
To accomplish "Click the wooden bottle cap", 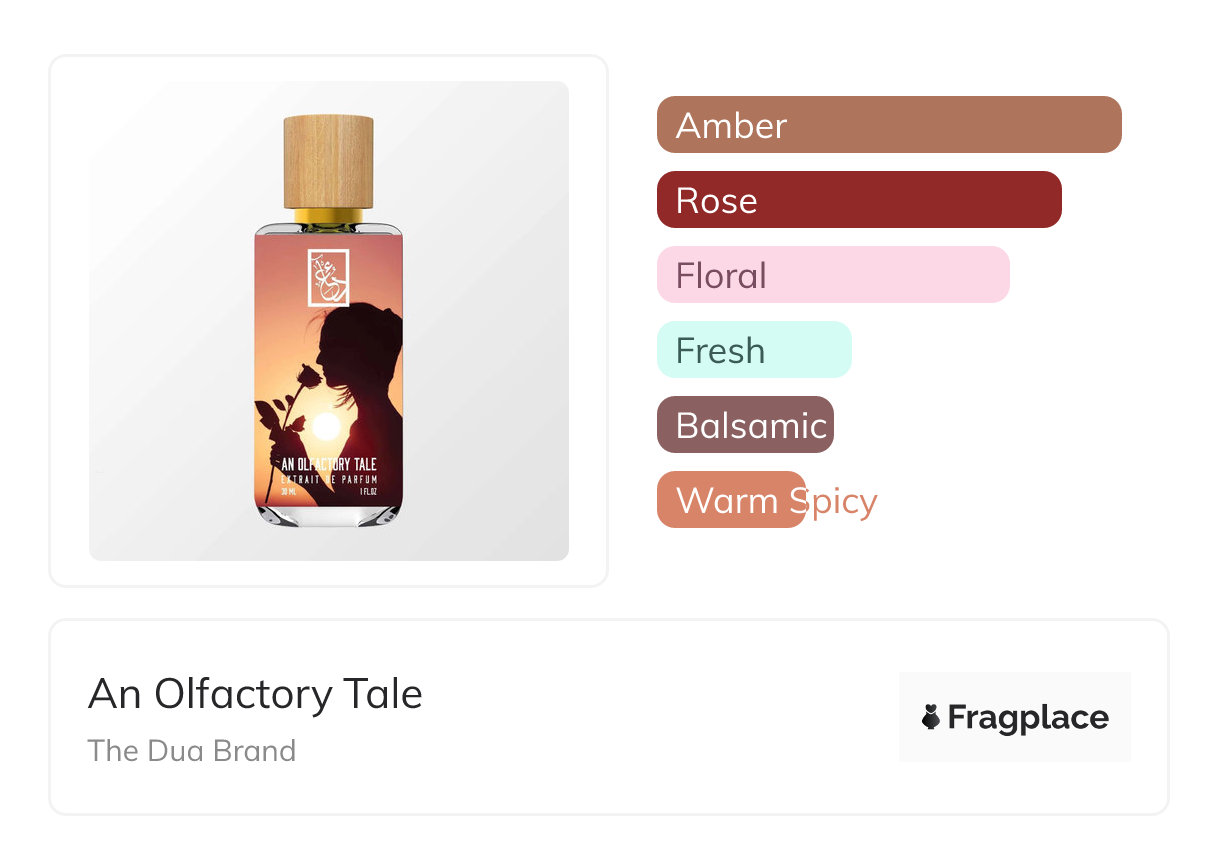I will pos(328,162).
